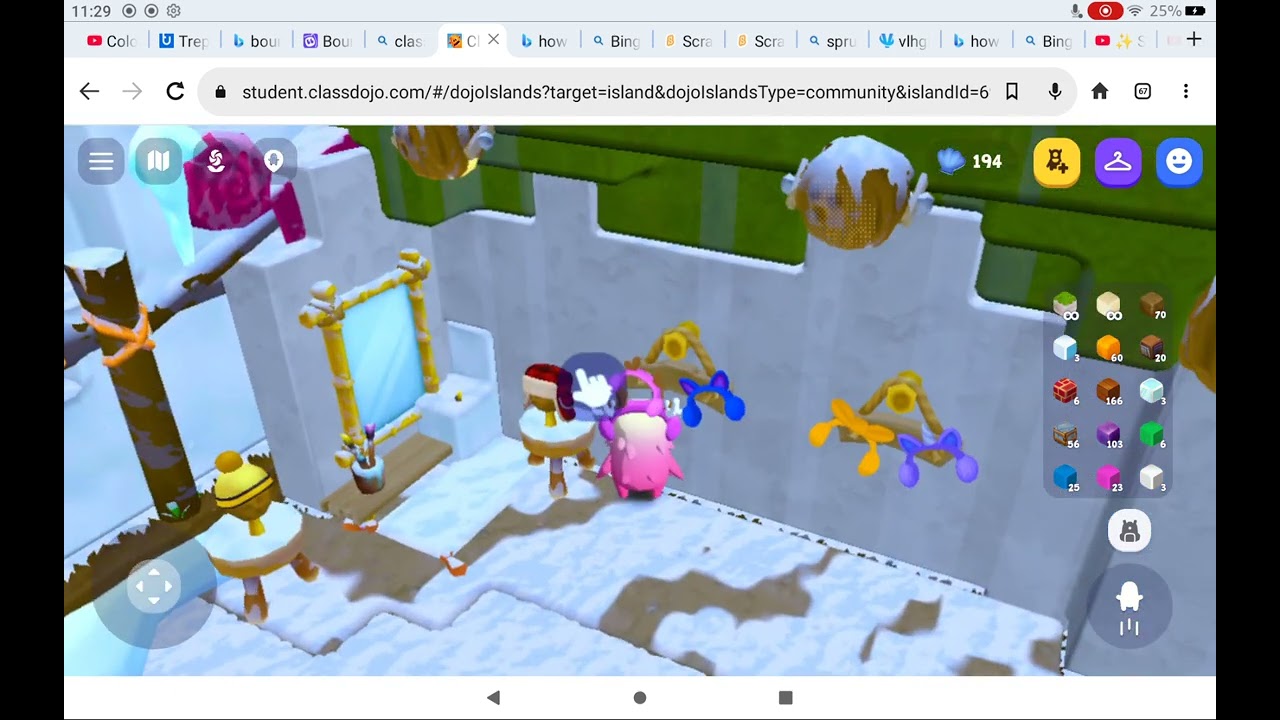Click the browser forward arrow
The image size is (1280, 720).
click(x=132, y=91)
